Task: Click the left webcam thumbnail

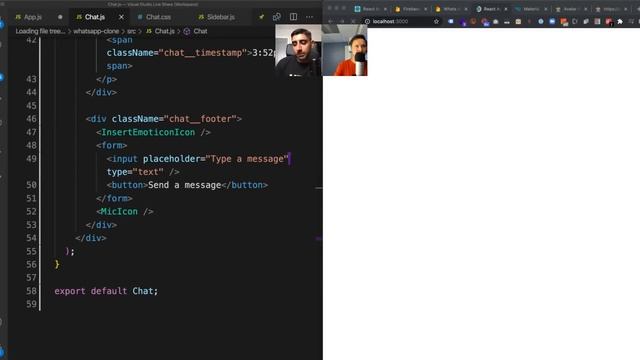Action: [298, 50]
